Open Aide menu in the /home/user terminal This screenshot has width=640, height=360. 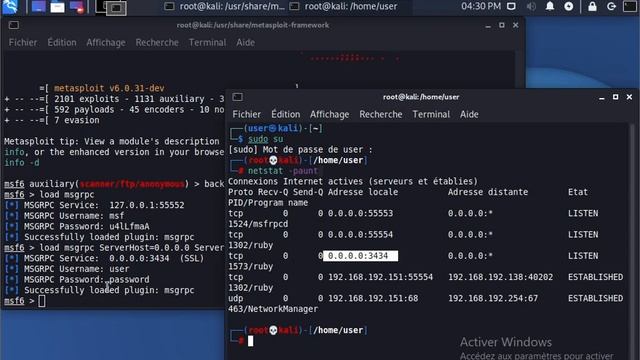[469, 114]
